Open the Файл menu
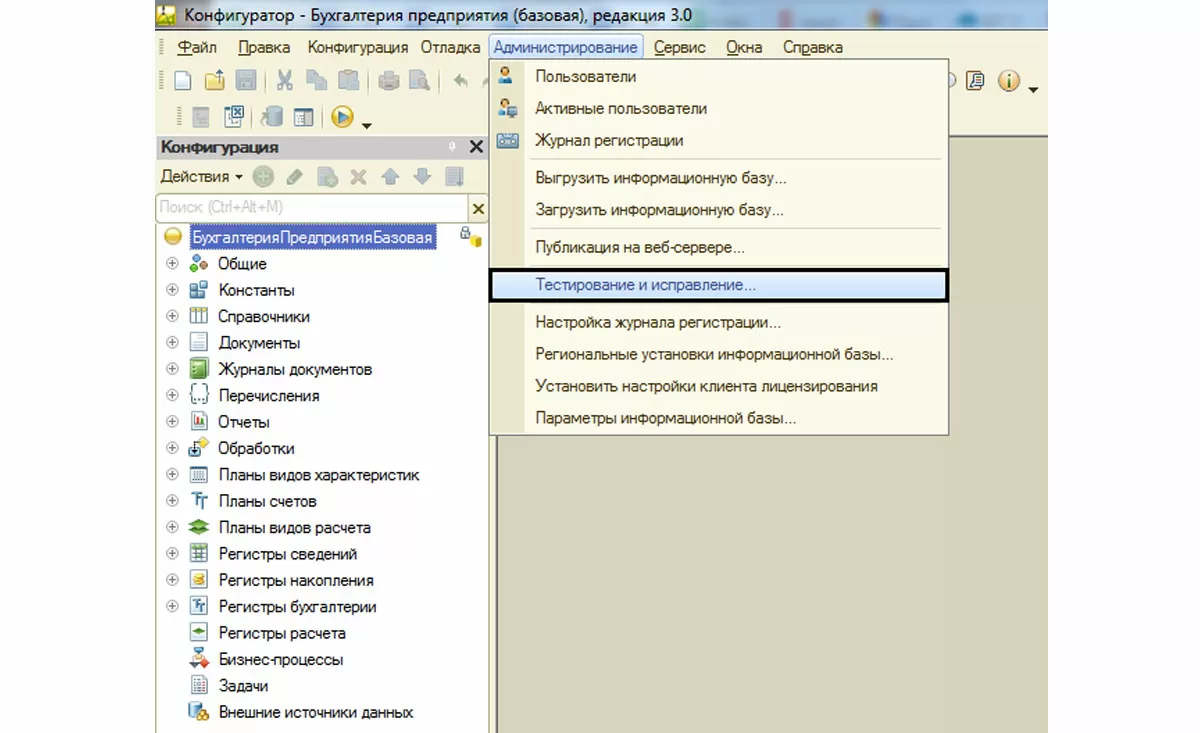This screenshot has width=1200, height=733. click(x=197, y=47)
